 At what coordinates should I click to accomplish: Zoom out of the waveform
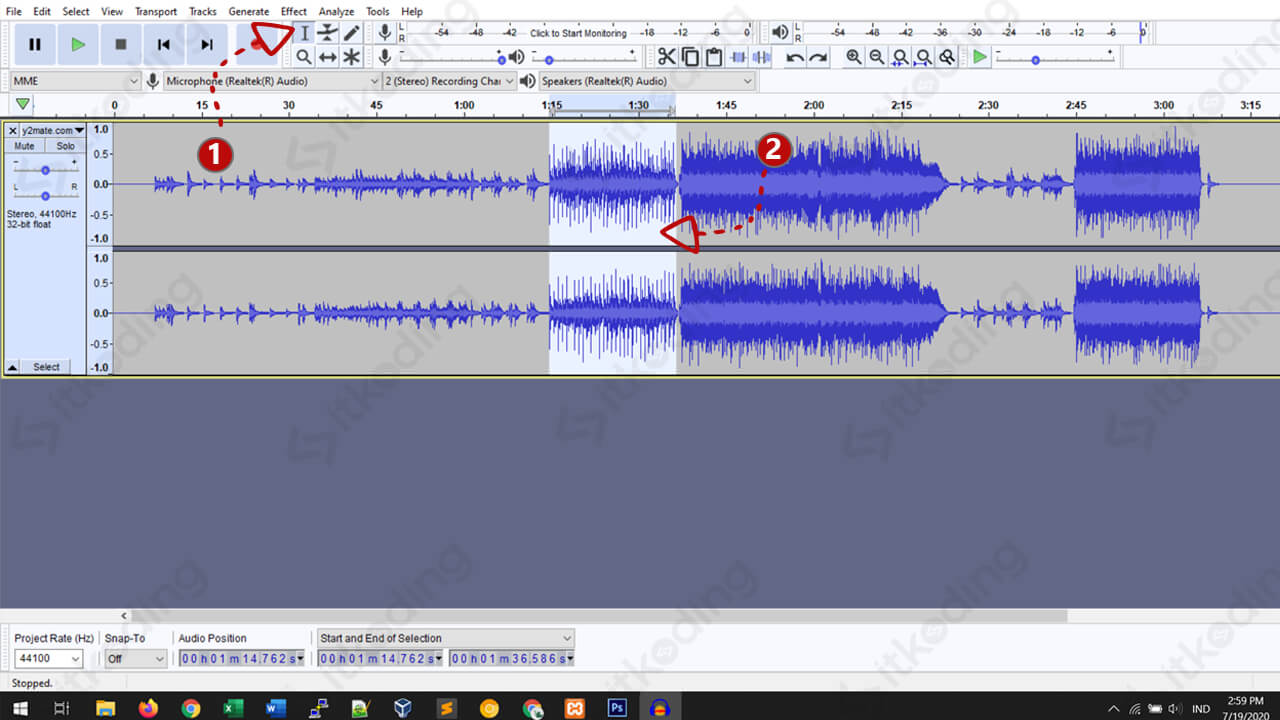coord(877,57)
